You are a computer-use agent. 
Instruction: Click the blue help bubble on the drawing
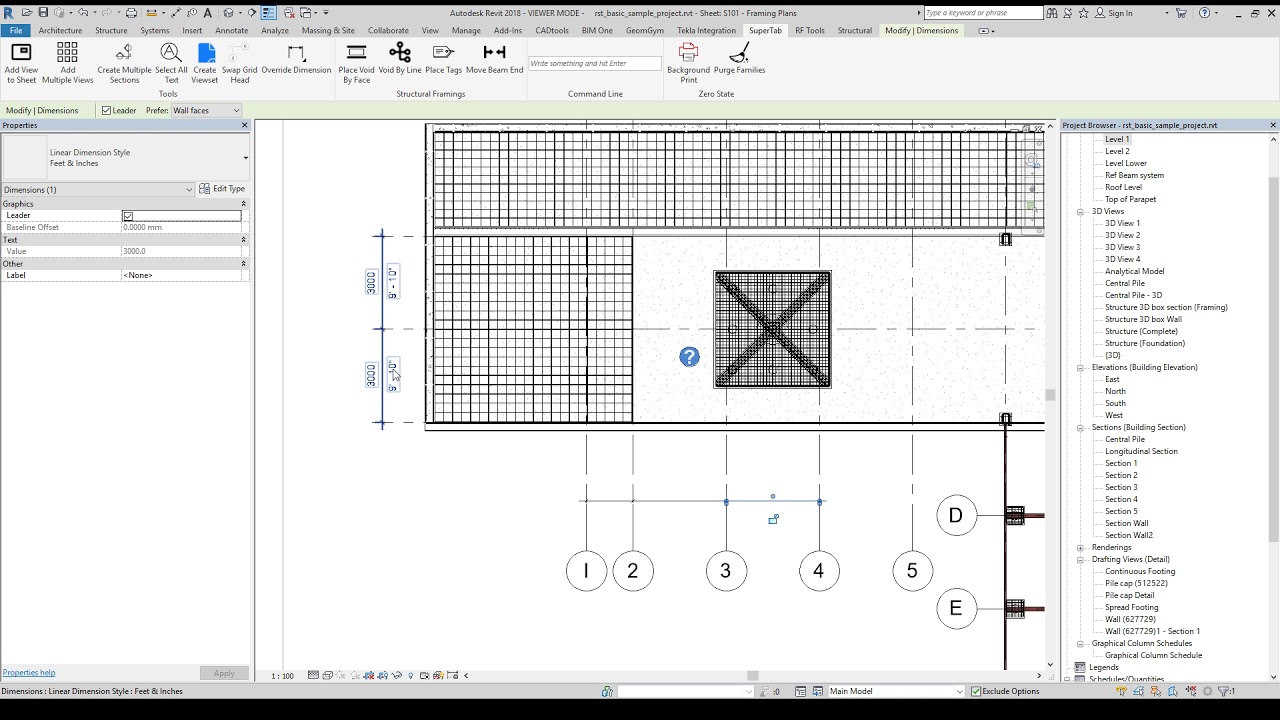[x=689, y=357]
